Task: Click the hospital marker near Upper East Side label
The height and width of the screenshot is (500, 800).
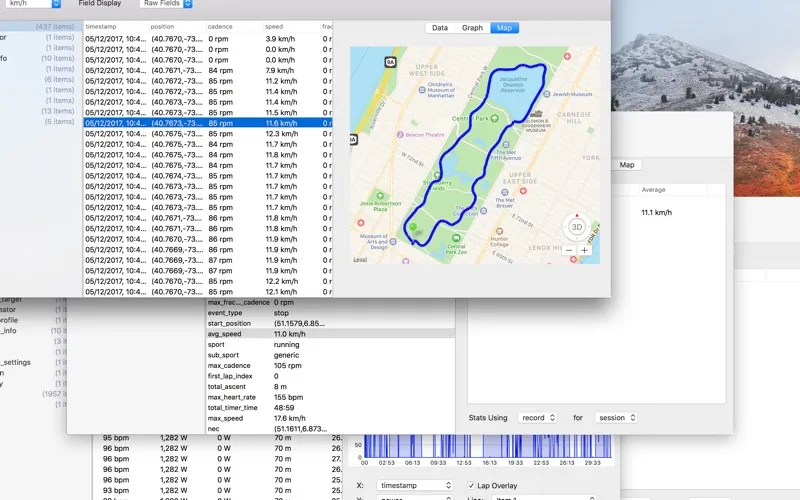Action: click(523, 191)
